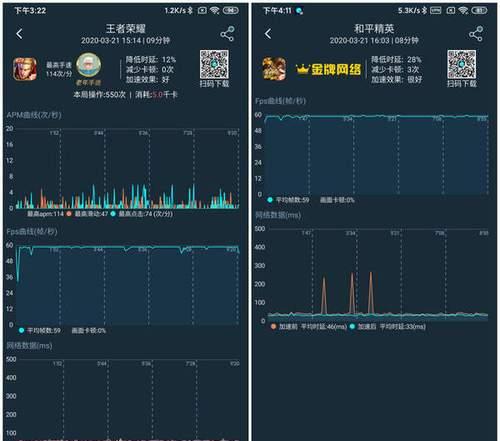Tap 最高apm:114 legend label
Screen dimensions: 500x441
tap(45, 214)
